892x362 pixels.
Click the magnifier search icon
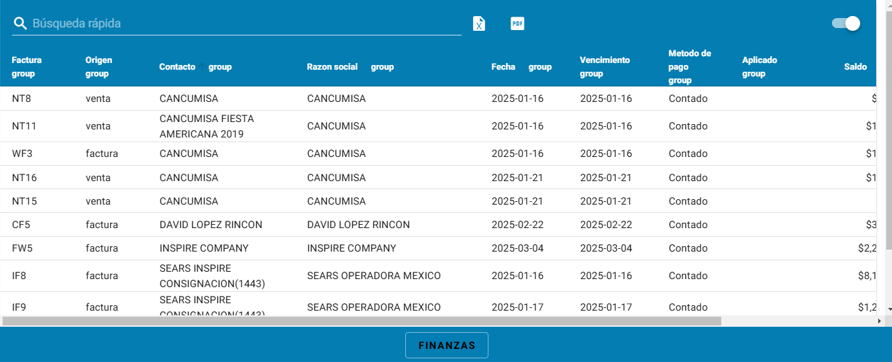click(20, 23)
